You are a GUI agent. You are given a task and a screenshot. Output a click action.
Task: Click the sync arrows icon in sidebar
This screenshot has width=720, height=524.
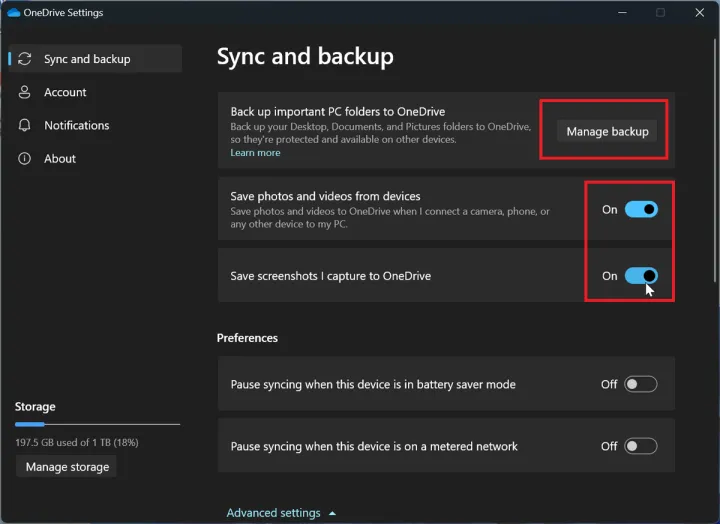[x=25, y=59]
